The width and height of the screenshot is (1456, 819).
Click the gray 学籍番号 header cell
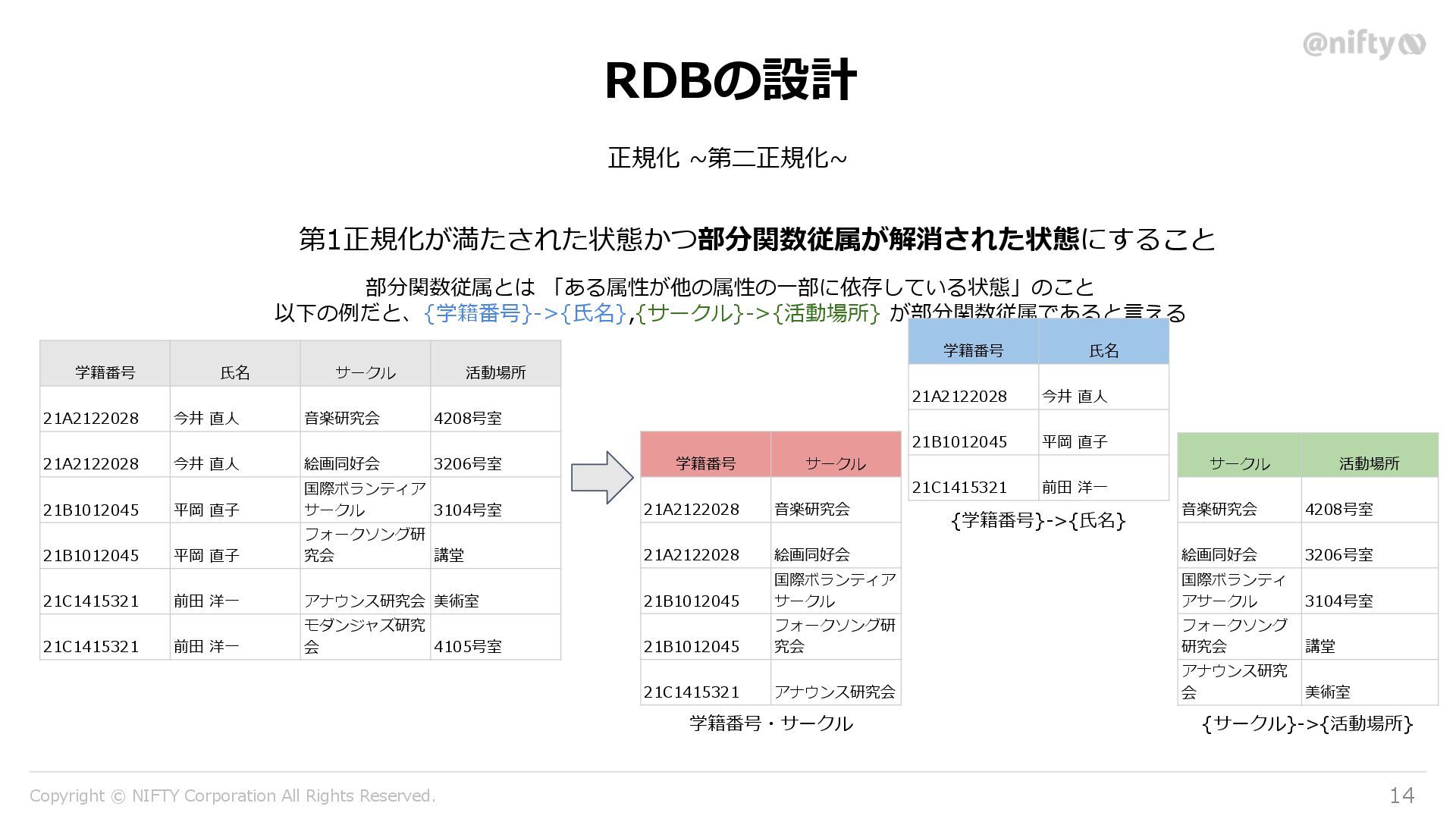[x=105, y=372]
